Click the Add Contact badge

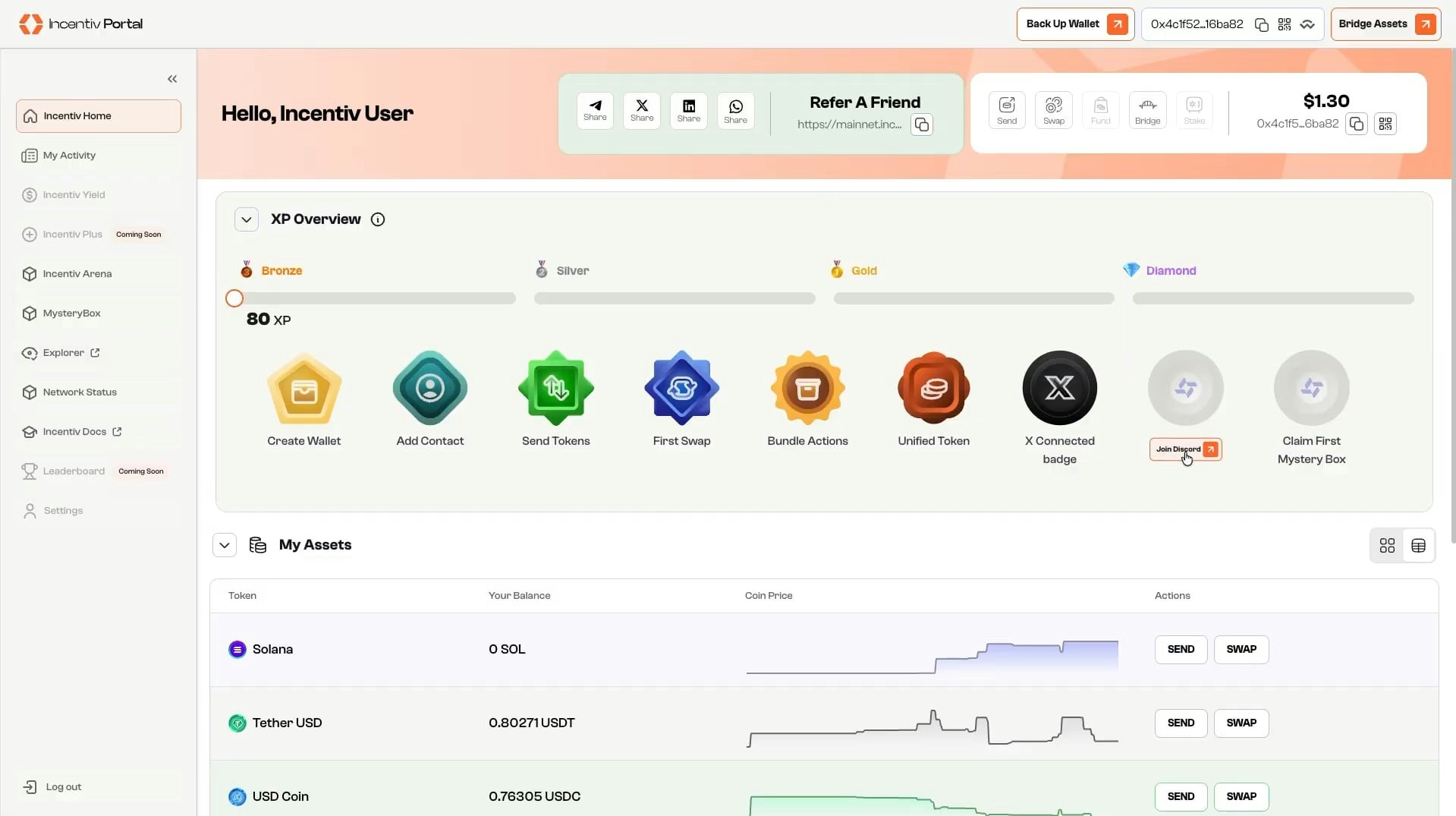430,388
